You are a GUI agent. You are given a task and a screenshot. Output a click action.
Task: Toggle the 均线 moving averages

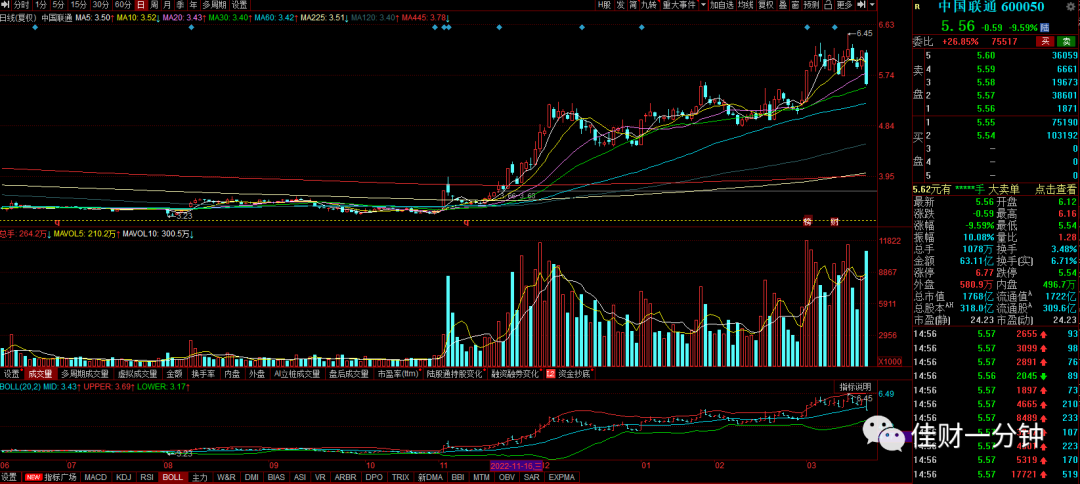point(745,5)
